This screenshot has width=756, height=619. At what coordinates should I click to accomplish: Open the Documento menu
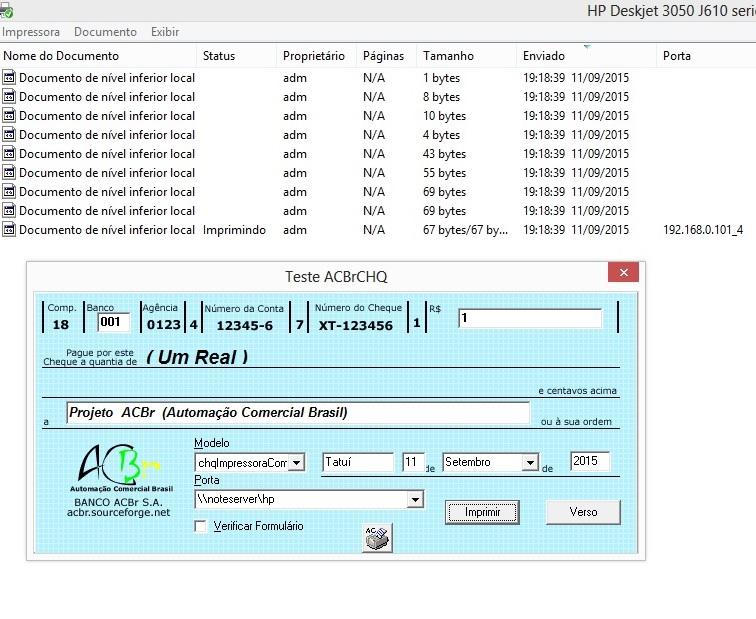tap(105, 32)
